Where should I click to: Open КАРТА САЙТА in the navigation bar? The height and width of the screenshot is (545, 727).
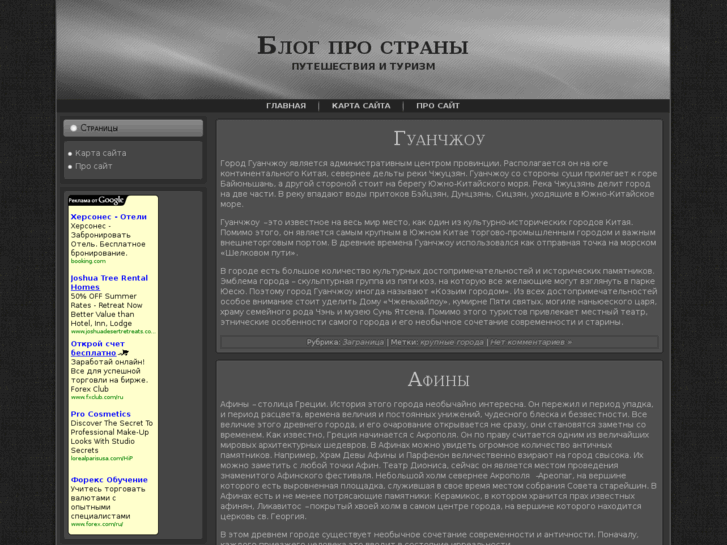coord(361,106)
